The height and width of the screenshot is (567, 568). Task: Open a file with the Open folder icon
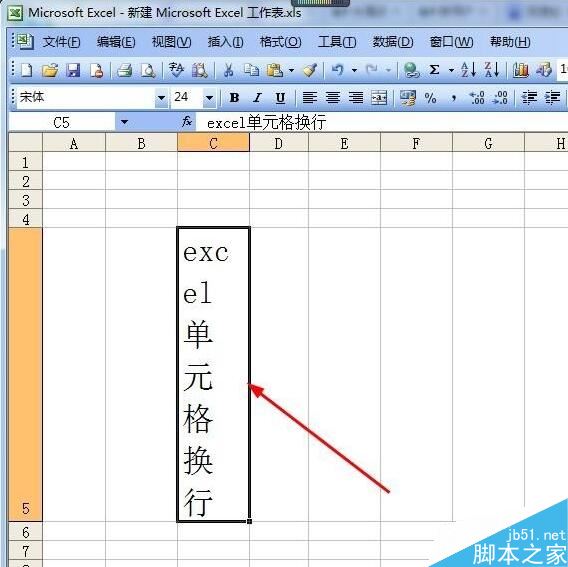50,70
